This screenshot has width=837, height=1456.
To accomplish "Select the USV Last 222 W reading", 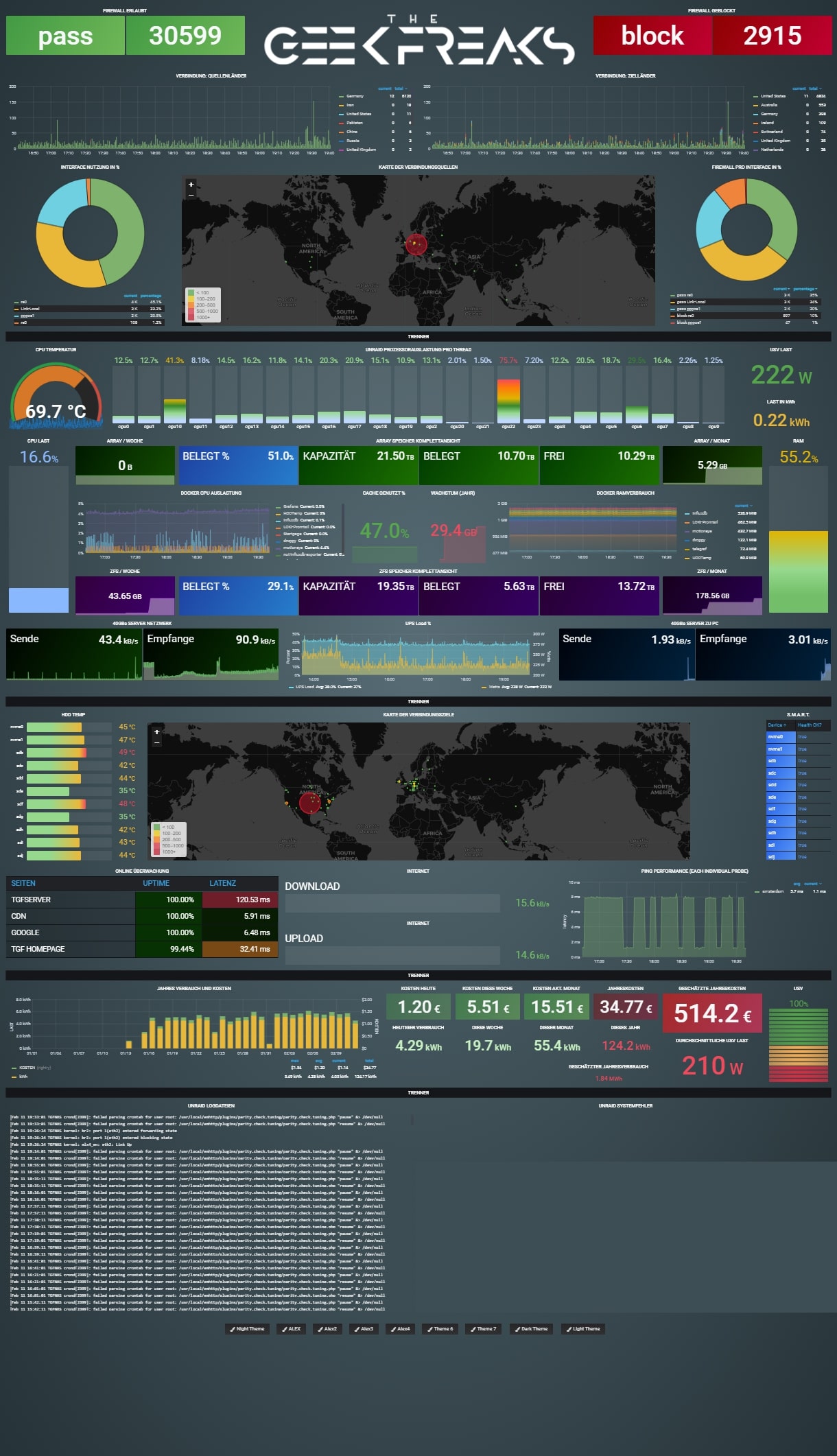I will tap(781, 375).
